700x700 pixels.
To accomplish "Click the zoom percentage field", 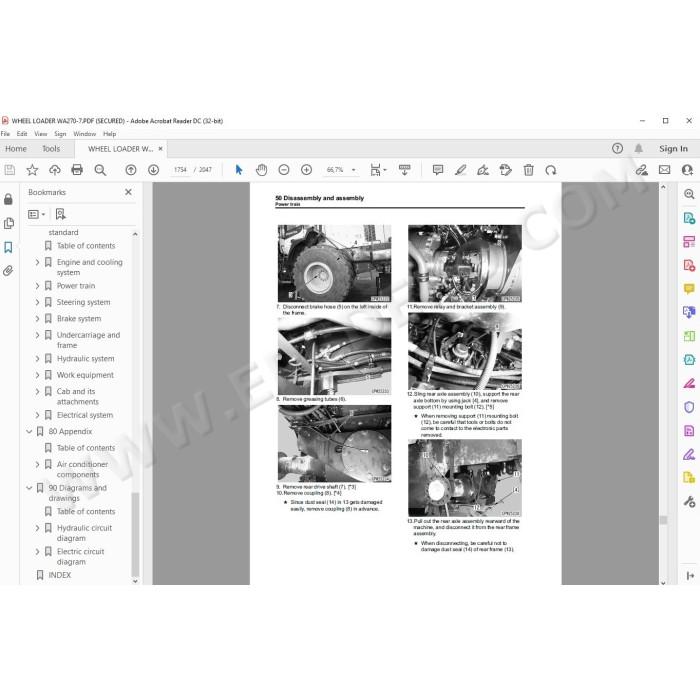I will pos(335,170).
